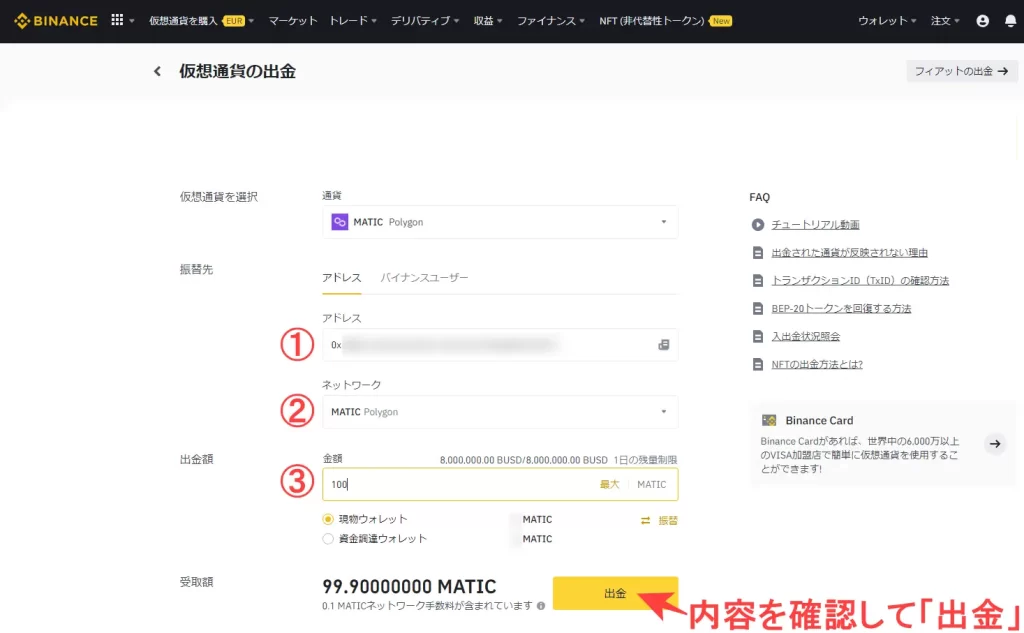The image size is (1024, 633).
Task: Open the 注文 dropdown menu
Action: click(x=945, y=21)
